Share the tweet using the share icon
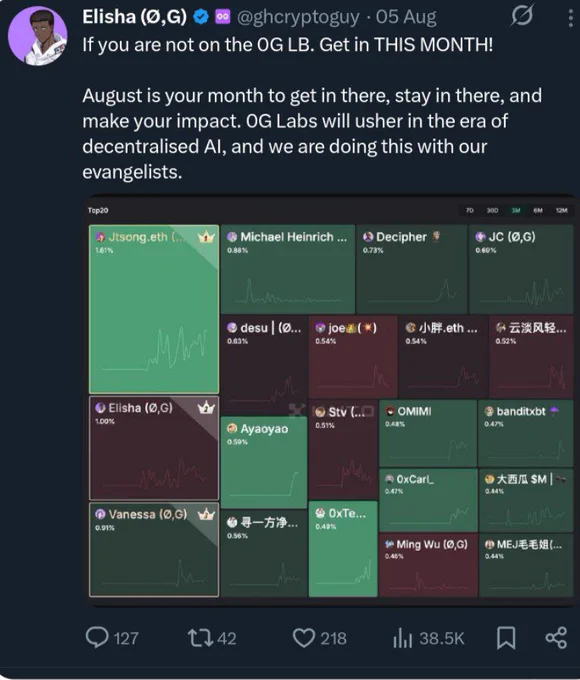Image resolution: width=580 pixels, height=680 pixels. [x=556, y=638]
